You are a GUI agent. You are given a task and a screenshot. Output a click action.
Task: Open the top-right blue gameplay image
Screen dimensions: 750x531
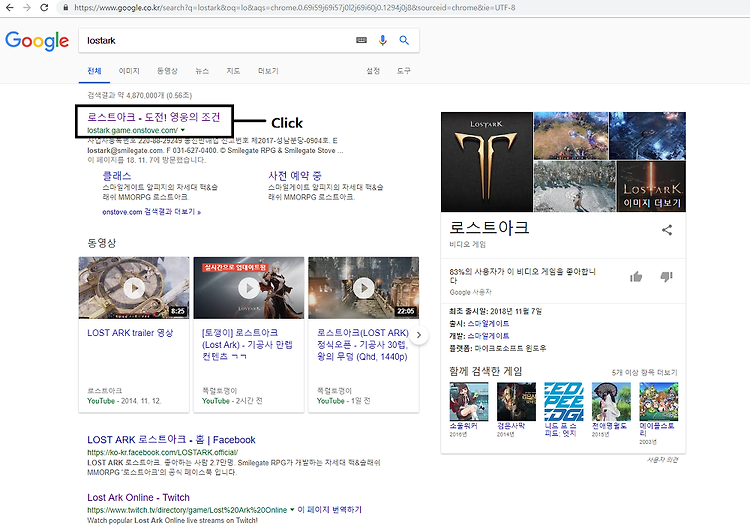click(x=648, y=136)
